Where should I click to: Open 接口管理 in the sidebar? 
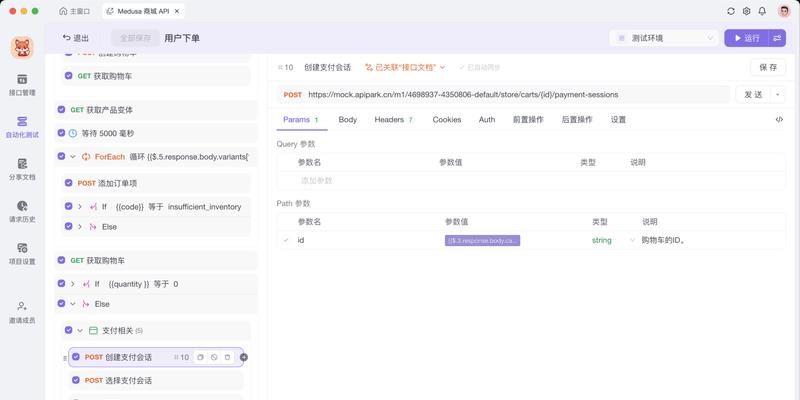coord(22,85)
